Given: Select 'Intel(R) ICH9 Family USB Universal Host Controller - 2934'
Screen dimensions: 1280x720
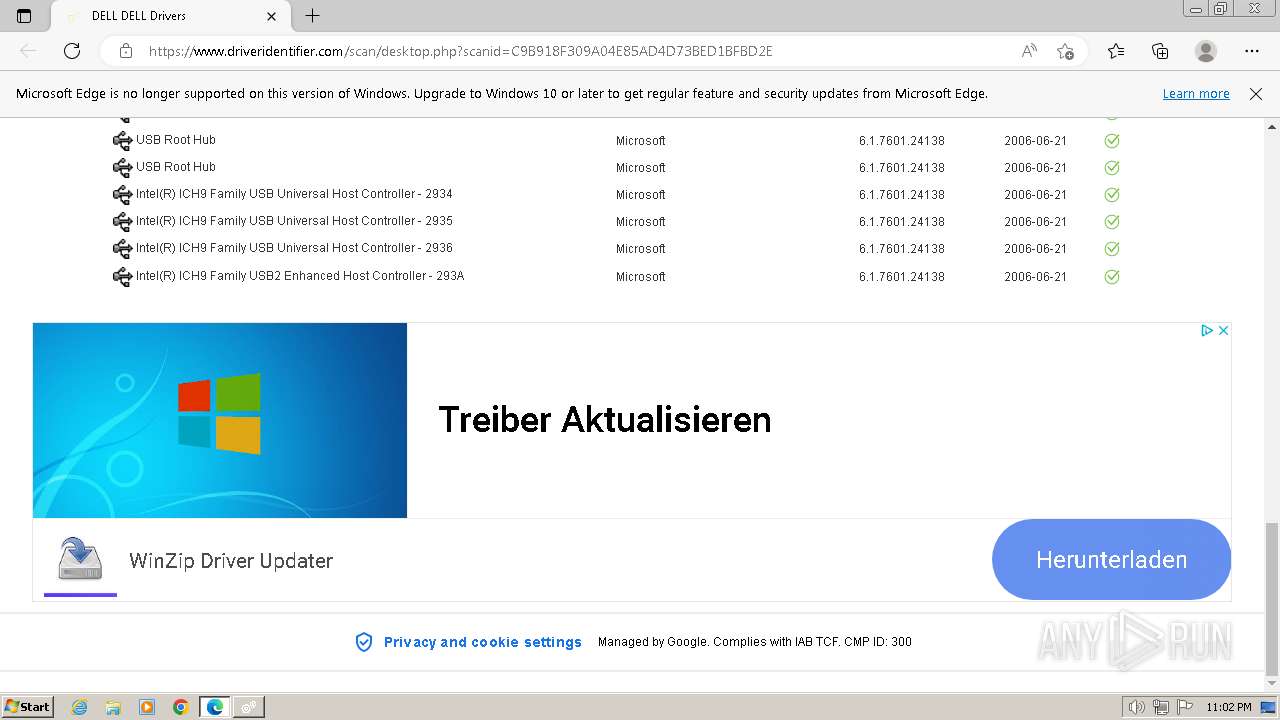Looking at the screenshot, I should point(294,194).
